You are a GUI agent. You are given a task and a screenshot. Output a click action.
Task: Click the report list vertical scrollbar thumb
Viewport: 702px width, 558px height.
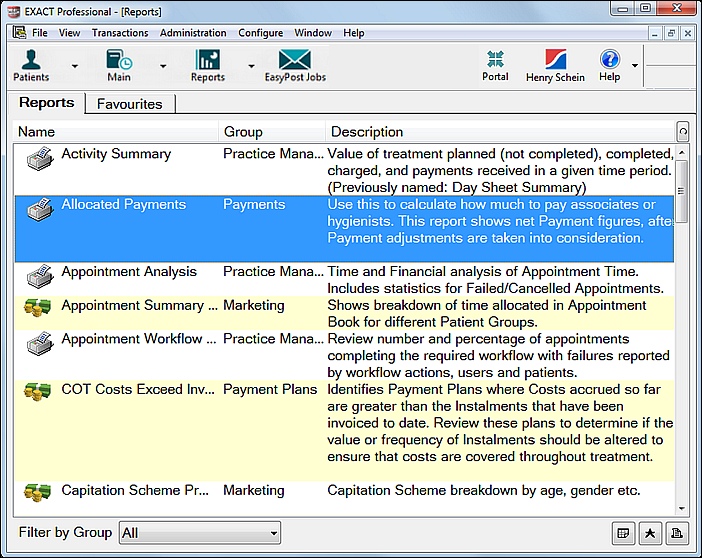pyautogui.click(x=682, y=192)
